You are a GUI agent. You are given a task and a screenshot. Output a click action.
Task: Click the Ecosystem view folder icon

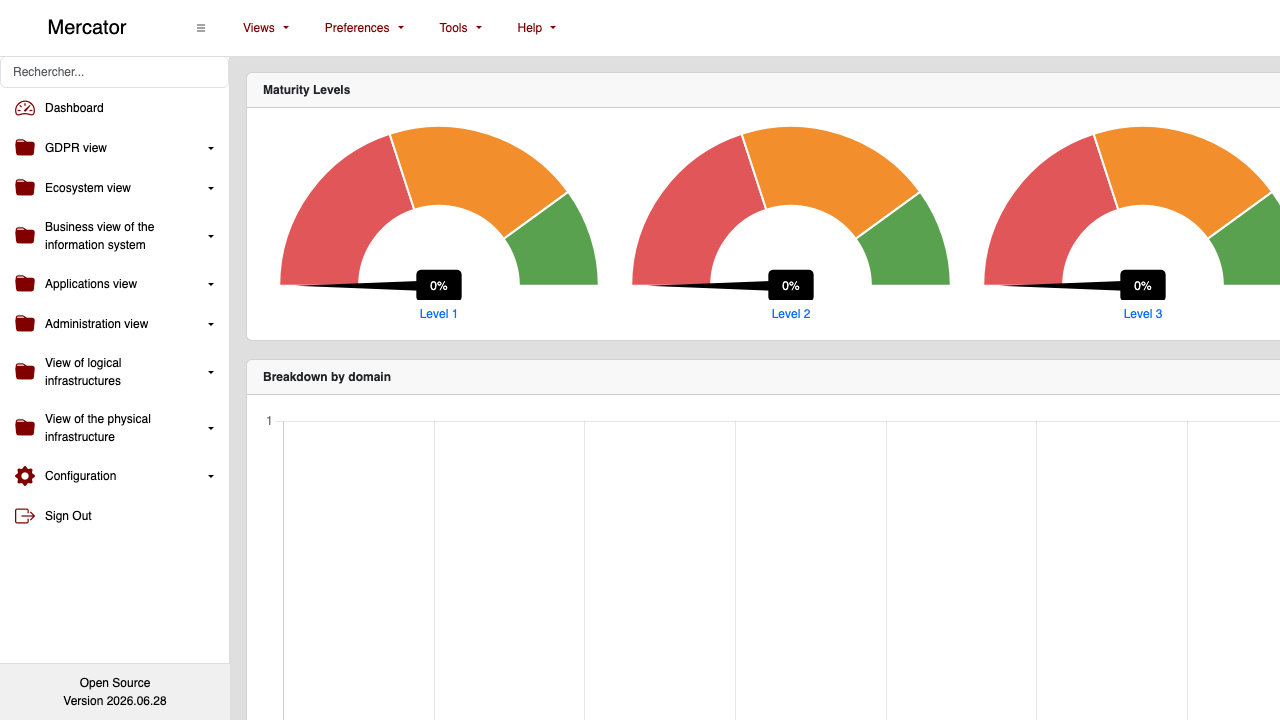click(x=25, y=188)
